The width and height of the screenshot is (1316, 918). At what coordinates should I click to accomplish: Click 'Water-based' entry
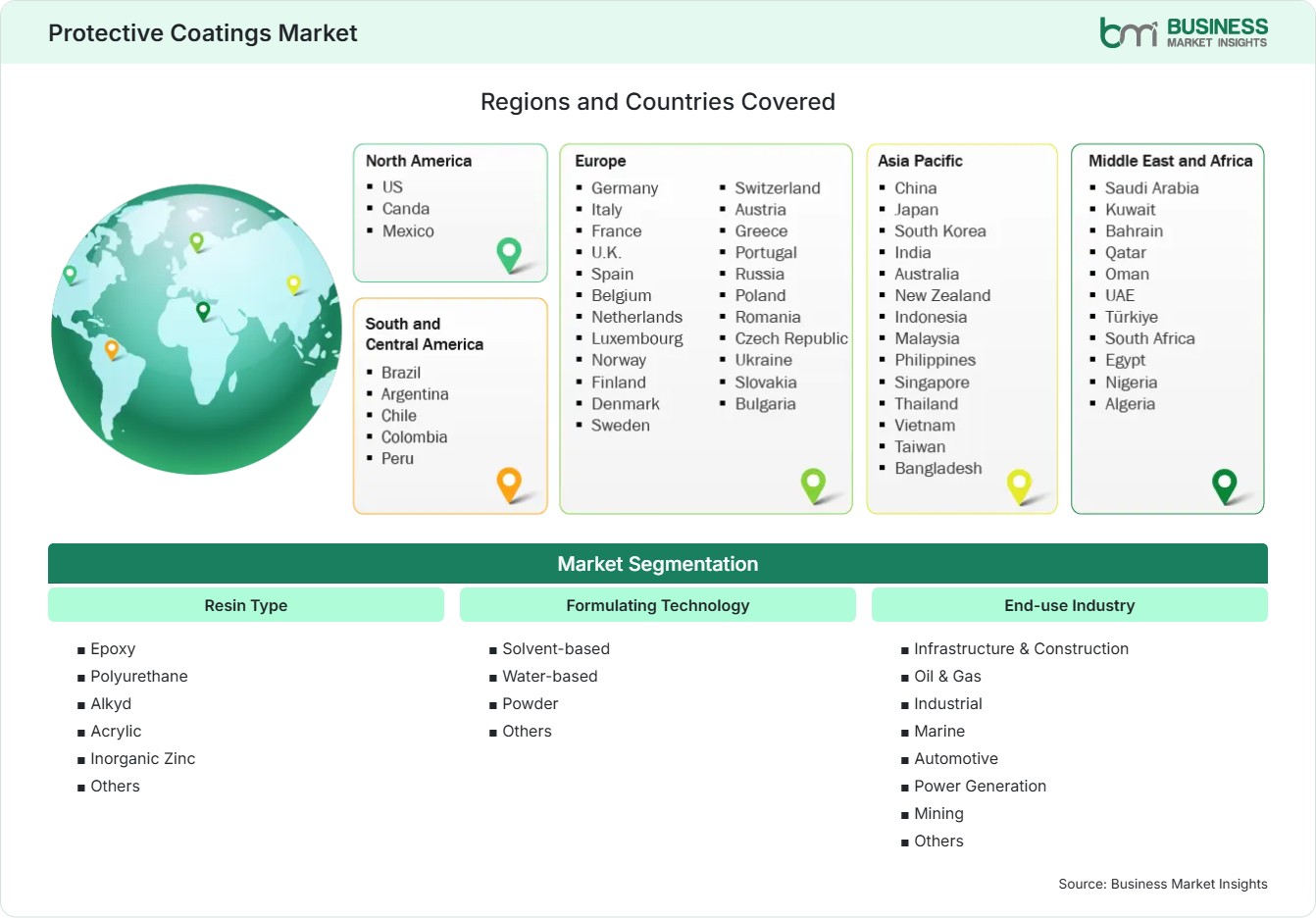550,677
